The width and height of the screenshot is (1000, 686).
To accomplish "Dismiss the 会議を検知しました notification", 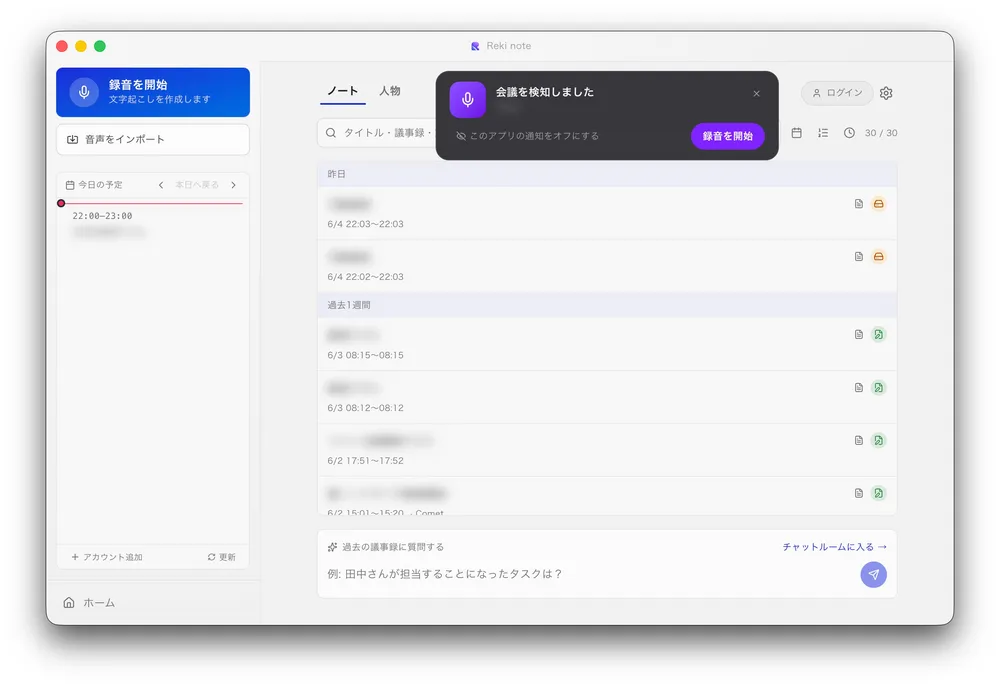I will click(756, 94).
